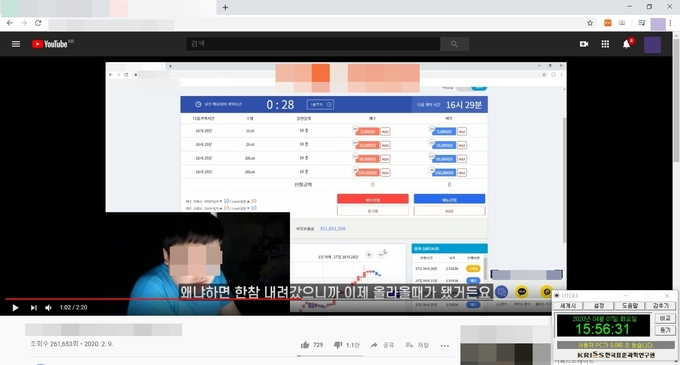Open Chrome's three-dot menu

click(x=670, y=23)
